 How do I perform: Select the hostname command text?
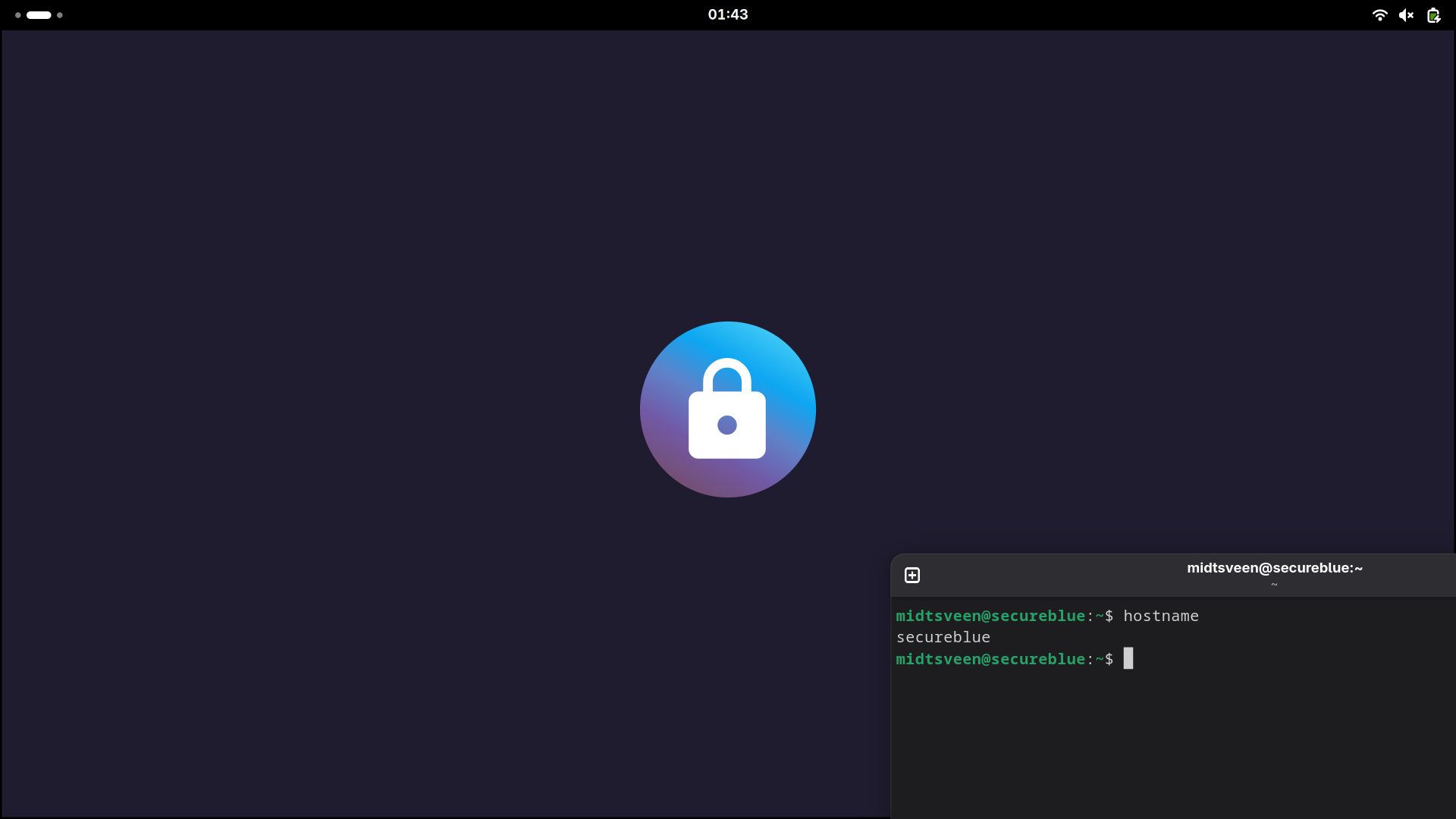pyautogui.click(x=1161, y=616)
